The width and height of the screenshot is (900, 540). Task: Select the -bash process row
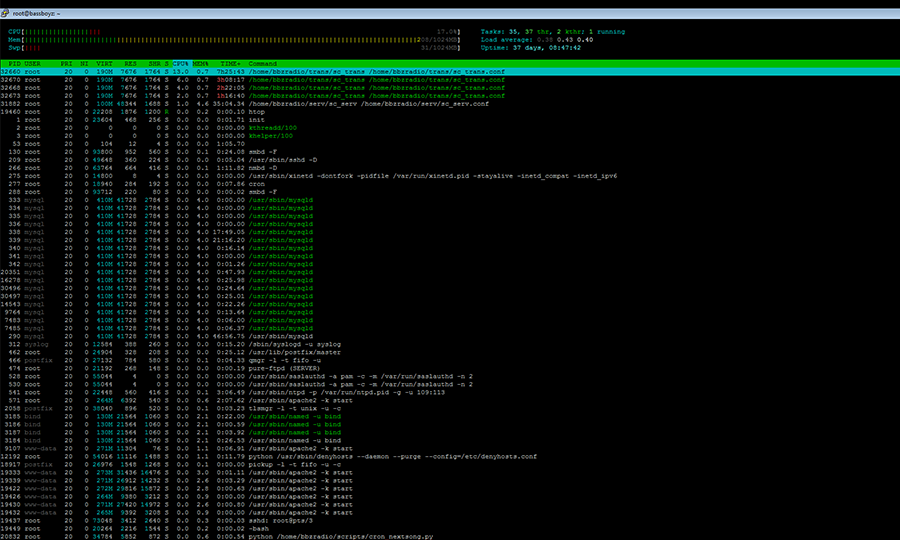(x=450, y=529)
